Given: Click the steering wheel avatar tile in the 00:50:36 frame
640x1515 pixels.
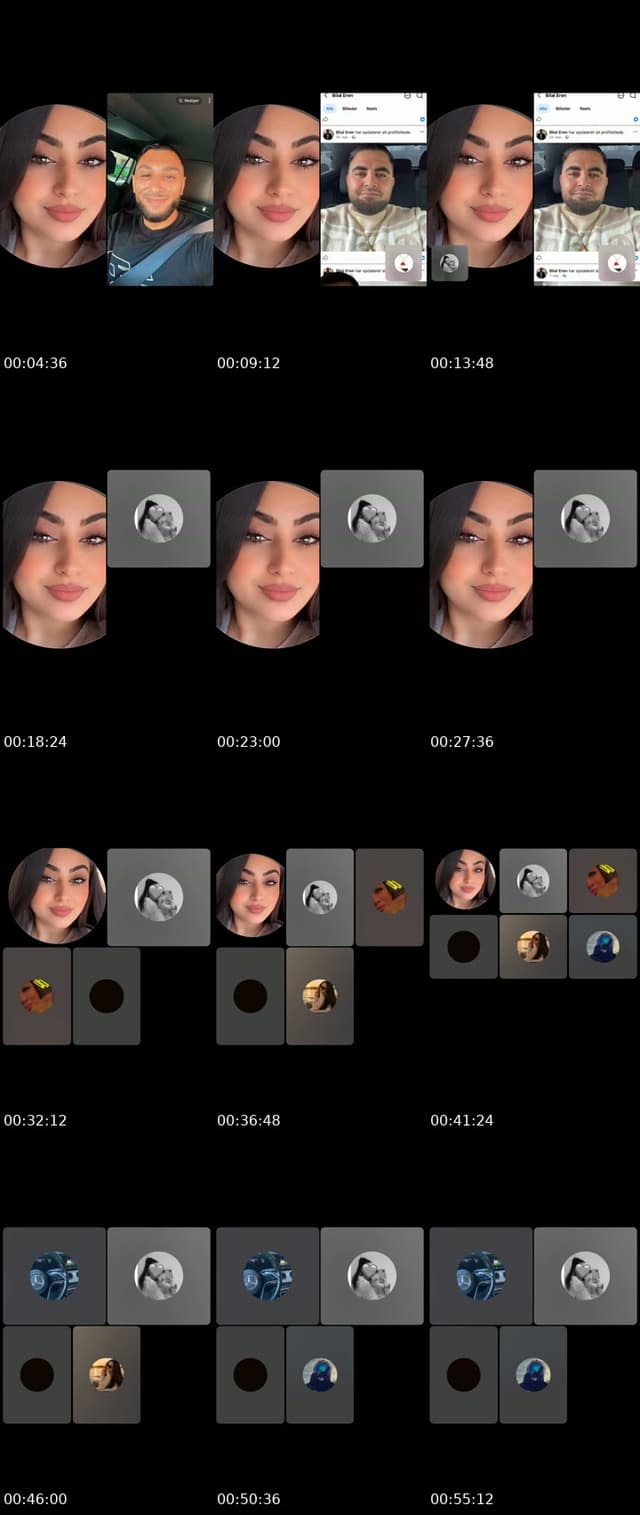Looking at the screenshot, I should [x=268, y=1276].
